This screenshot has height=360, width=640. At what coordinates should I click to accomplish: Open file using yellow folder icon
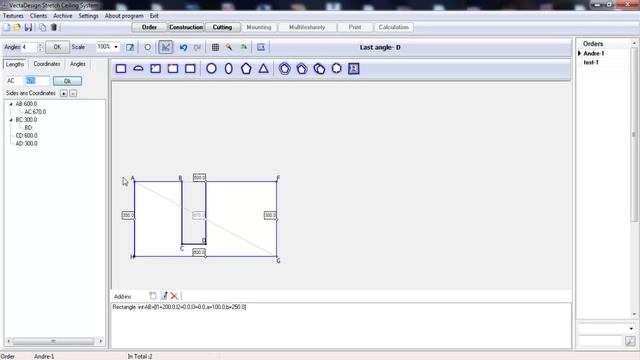coord(17,27)
